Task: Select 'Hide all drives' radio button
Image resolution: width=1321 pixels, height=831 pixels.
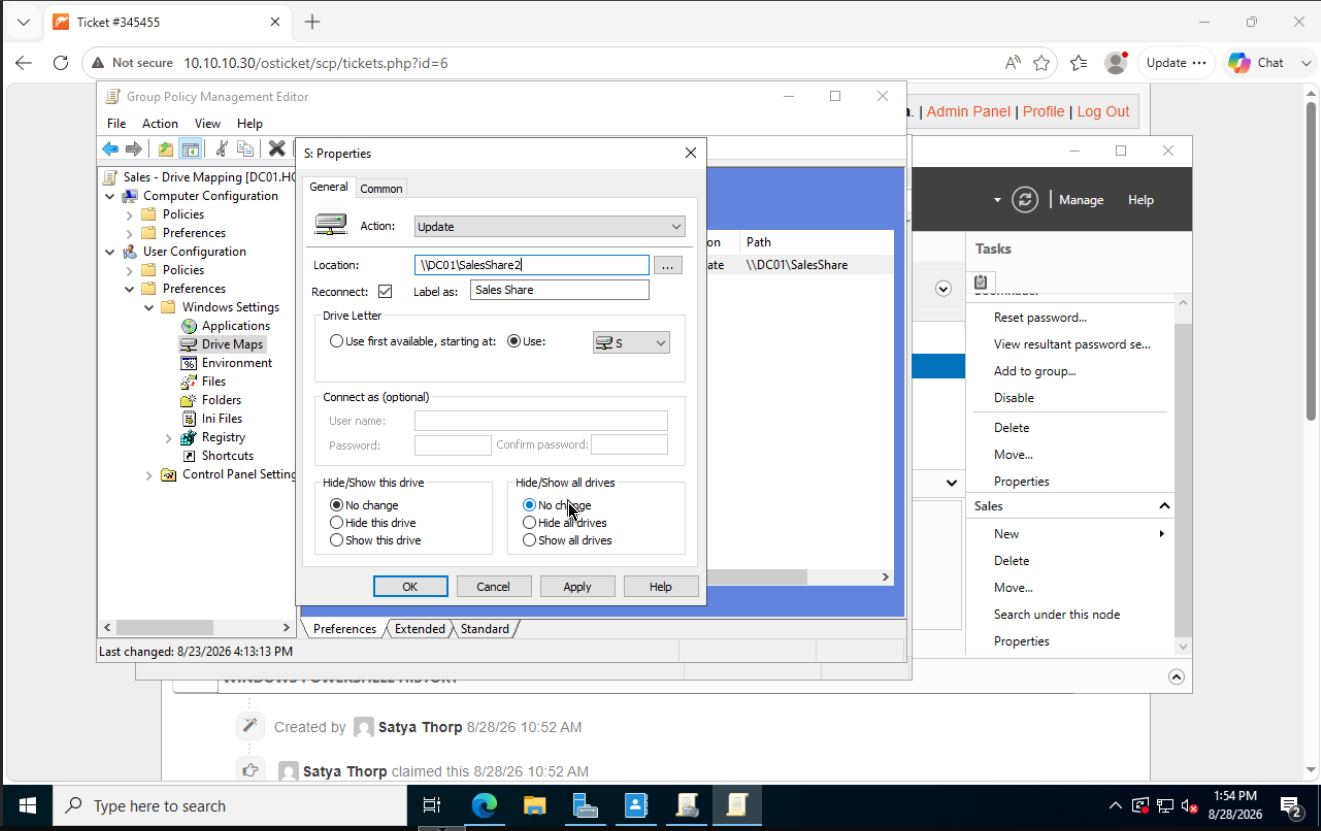Action: [529, 523]
